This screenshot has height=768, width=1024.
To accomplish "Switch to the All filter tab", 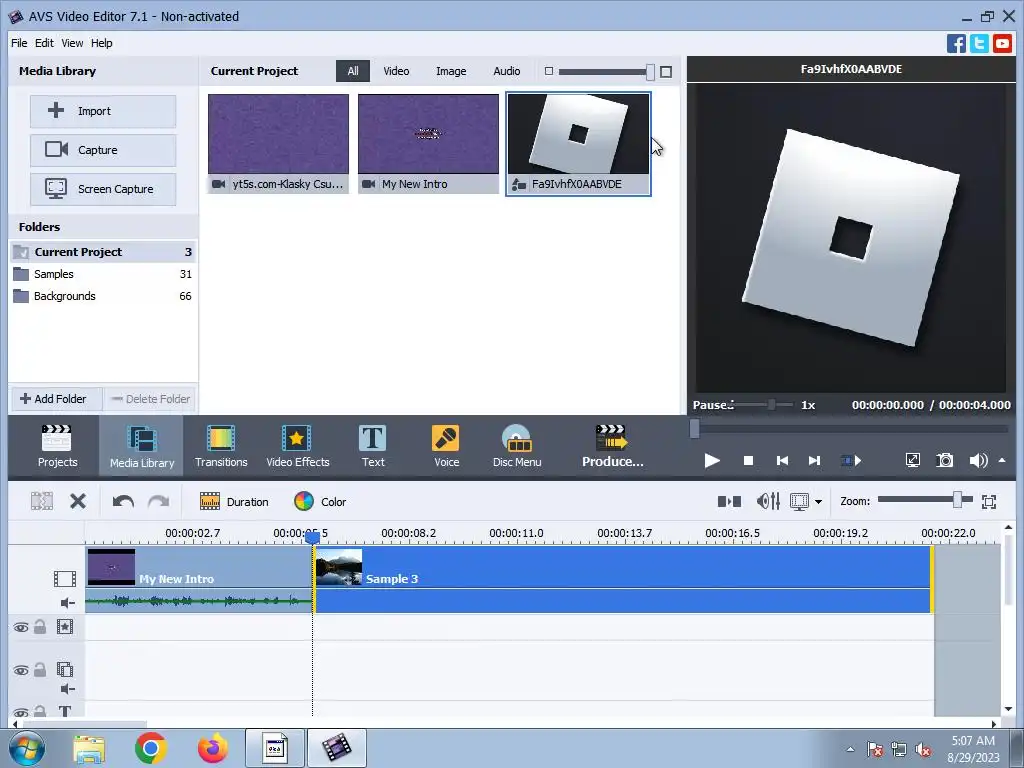I will tap(353, 71).
